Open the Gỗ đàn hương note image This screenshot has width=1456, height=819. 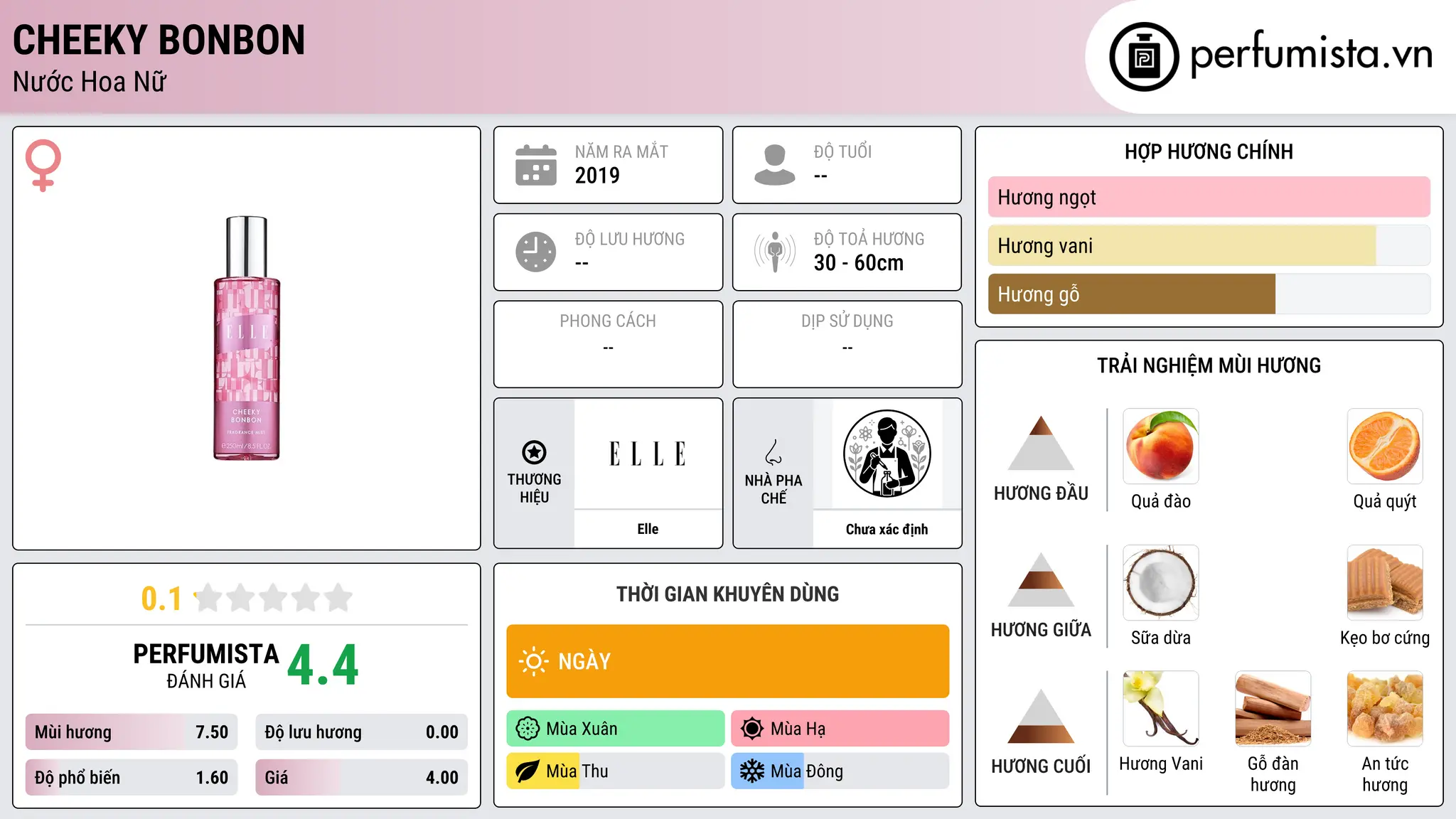point(1273,709)
